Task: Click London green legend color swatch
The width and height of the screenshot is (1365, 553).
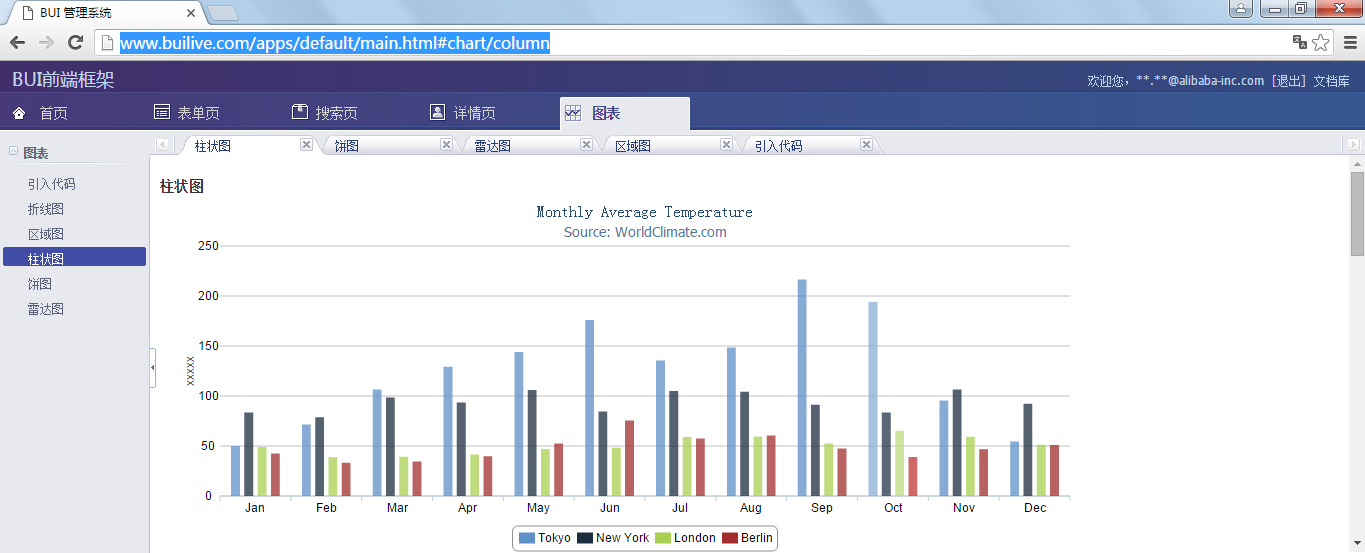Action: [662, 538]
